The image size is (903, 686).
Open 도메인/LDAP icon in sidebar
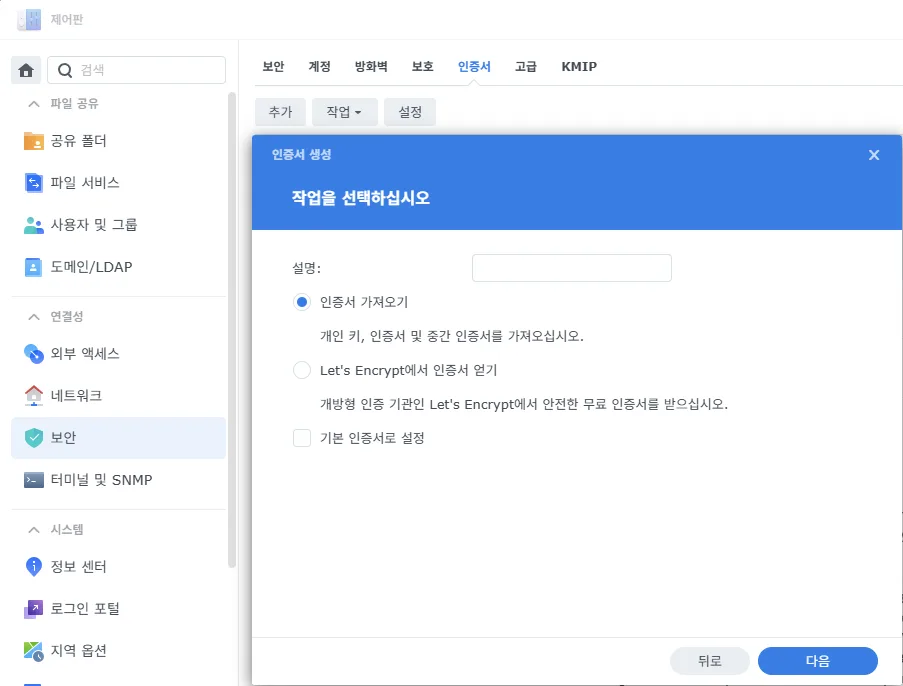pos(34,267)
